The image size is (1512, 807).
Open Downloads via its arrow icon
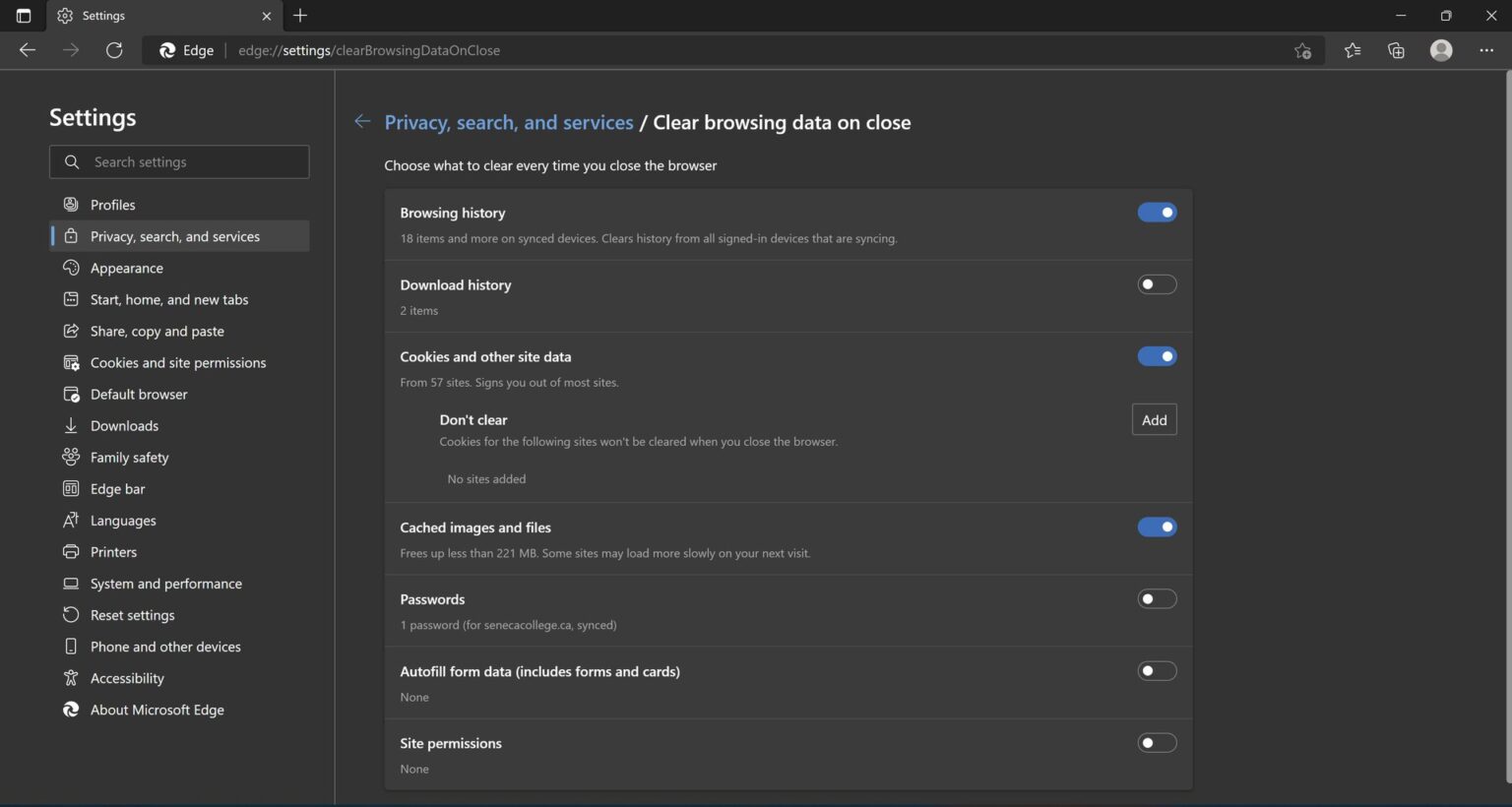70,425
